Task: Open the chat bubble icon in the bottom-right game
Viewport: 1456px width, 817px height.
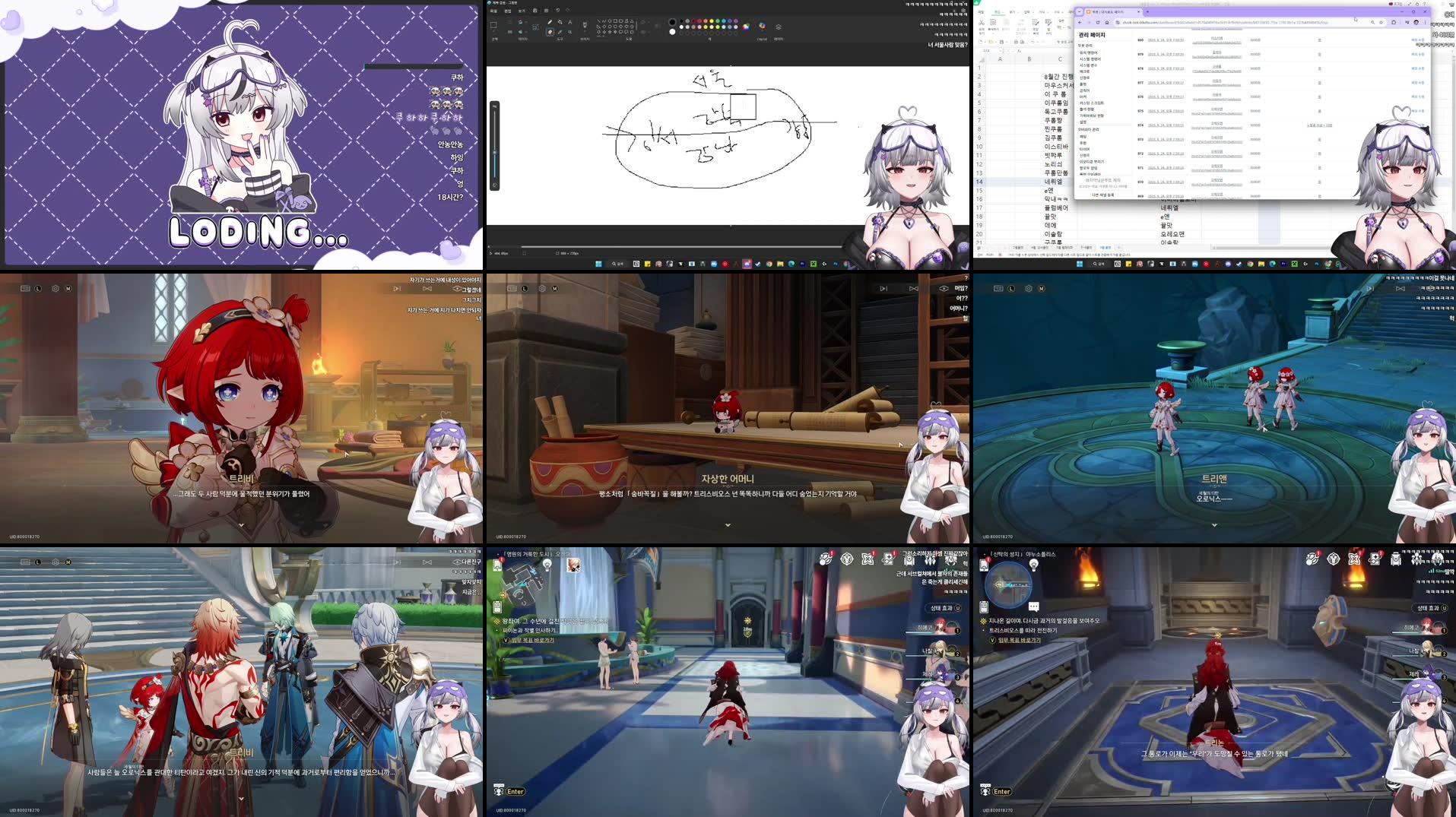Action: (1034, 606)
